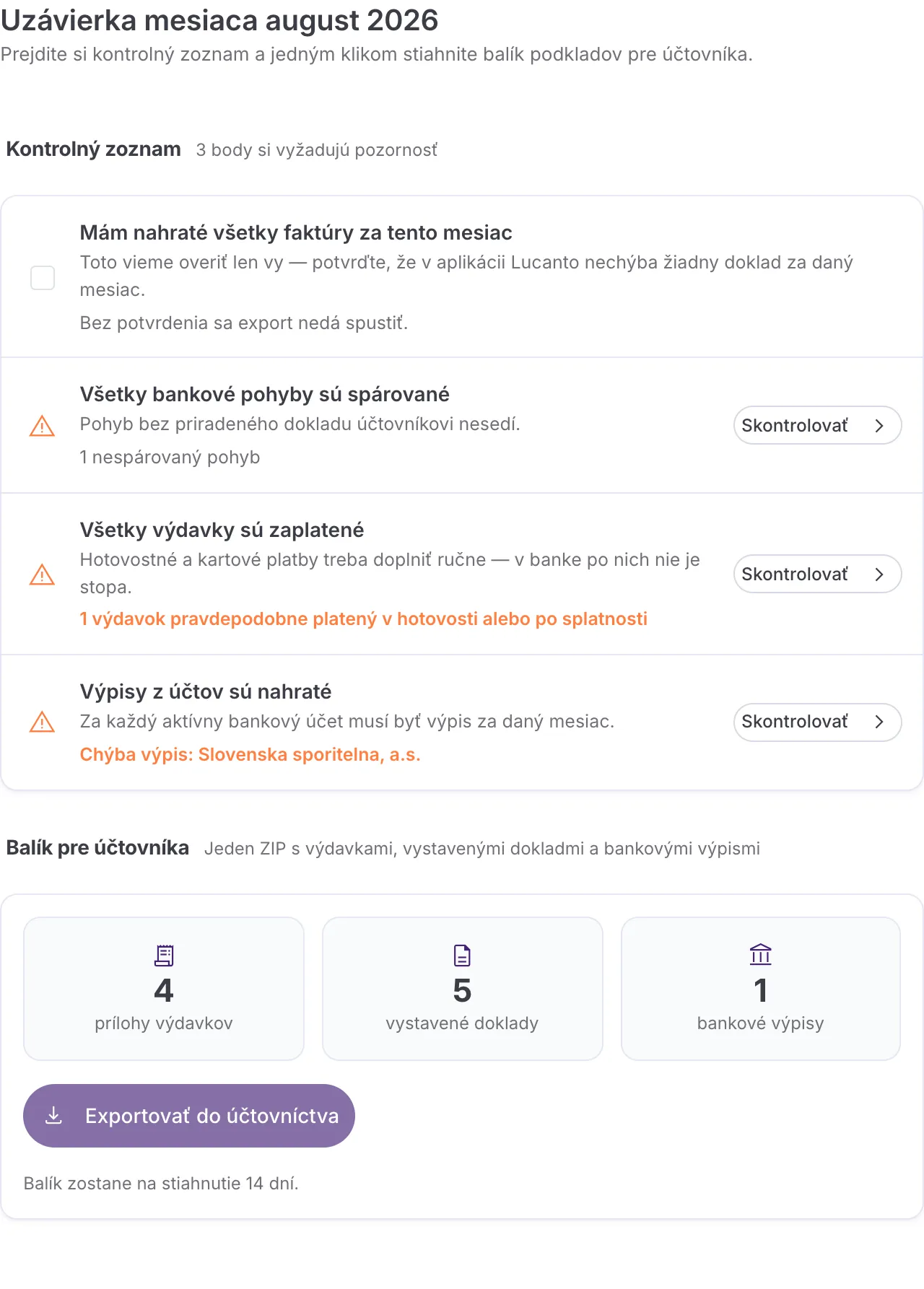The image size is (924, 1289).
Task: Tick the invoices uploaded confirmation checkbox
Action: click(43, 278)
